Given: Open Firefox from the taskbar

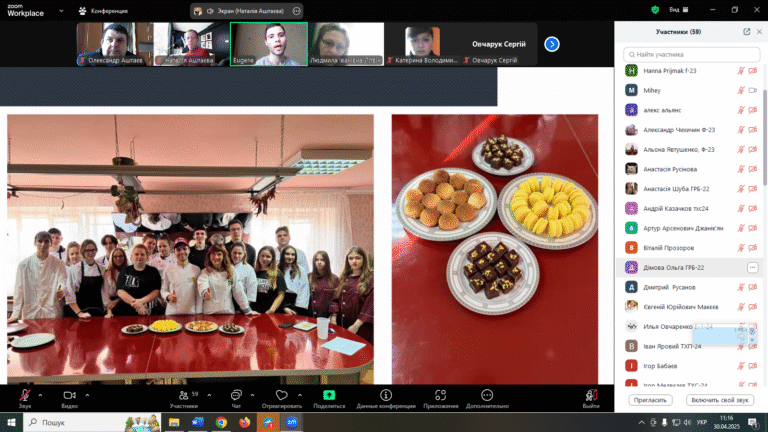Looking at the screenshot, I should pyautogui.click(x=244, y=422).
